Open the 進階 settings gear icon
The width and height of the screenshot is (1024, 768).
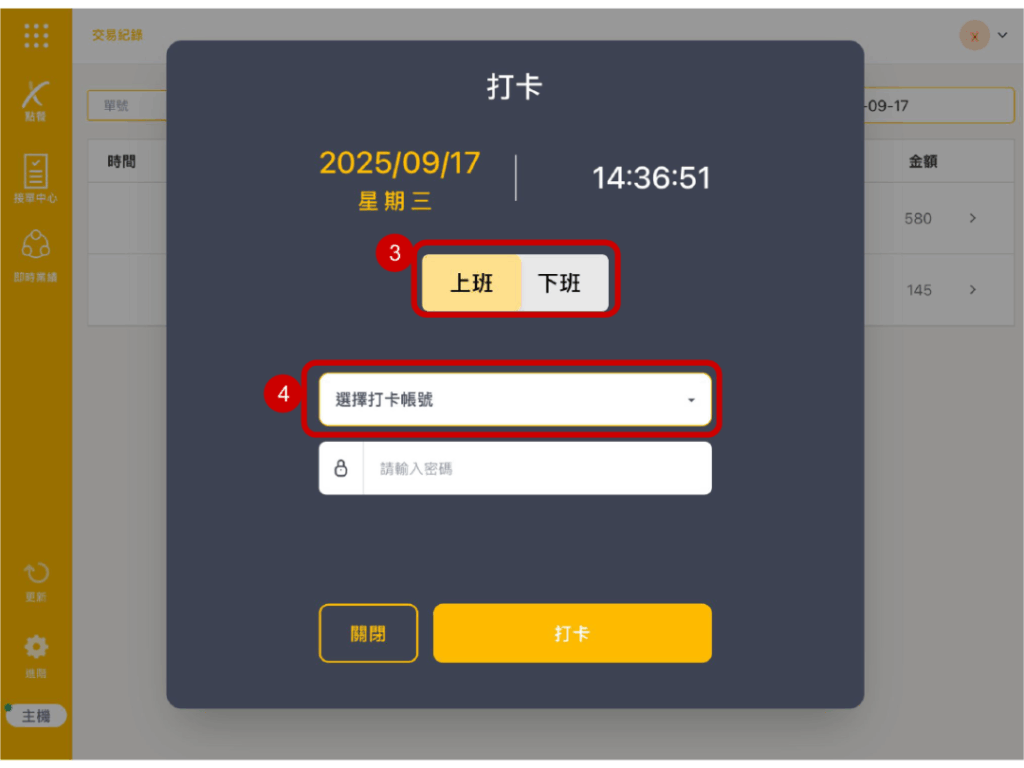tap(35, 656)
